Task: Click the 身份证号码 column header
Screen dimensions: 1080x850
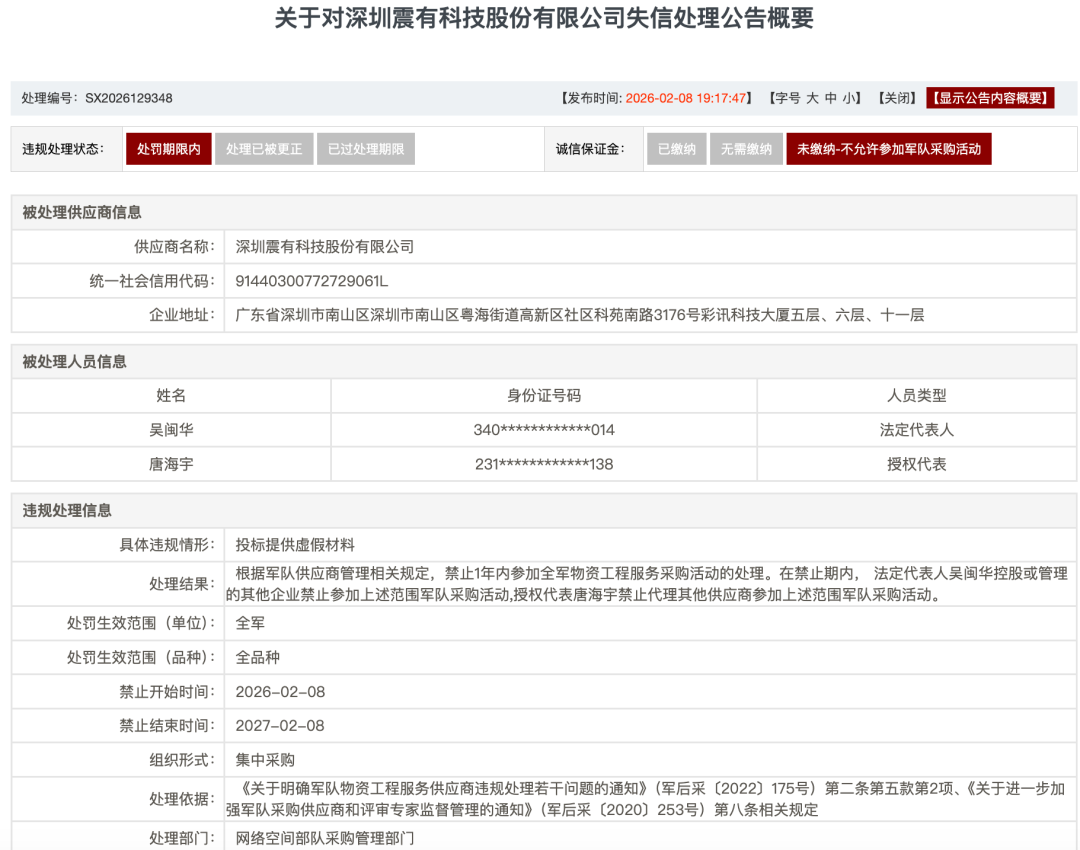Action: tap(544, 396)
